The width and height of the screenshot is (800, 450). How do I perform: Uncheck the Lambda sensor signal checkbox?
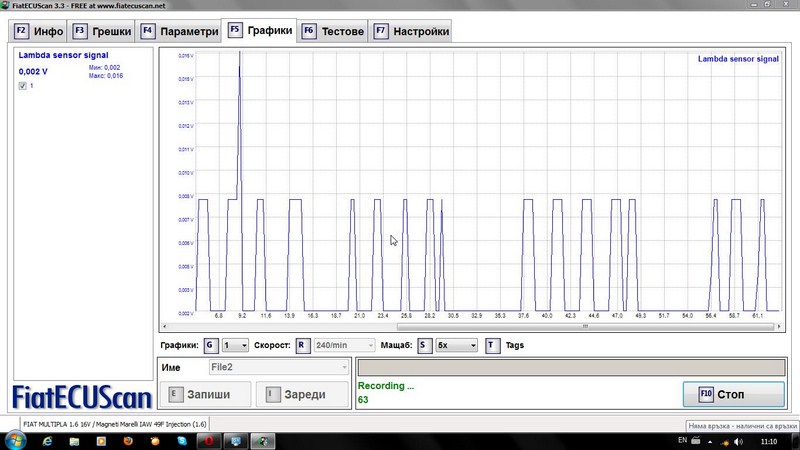[x=23, y=87]
